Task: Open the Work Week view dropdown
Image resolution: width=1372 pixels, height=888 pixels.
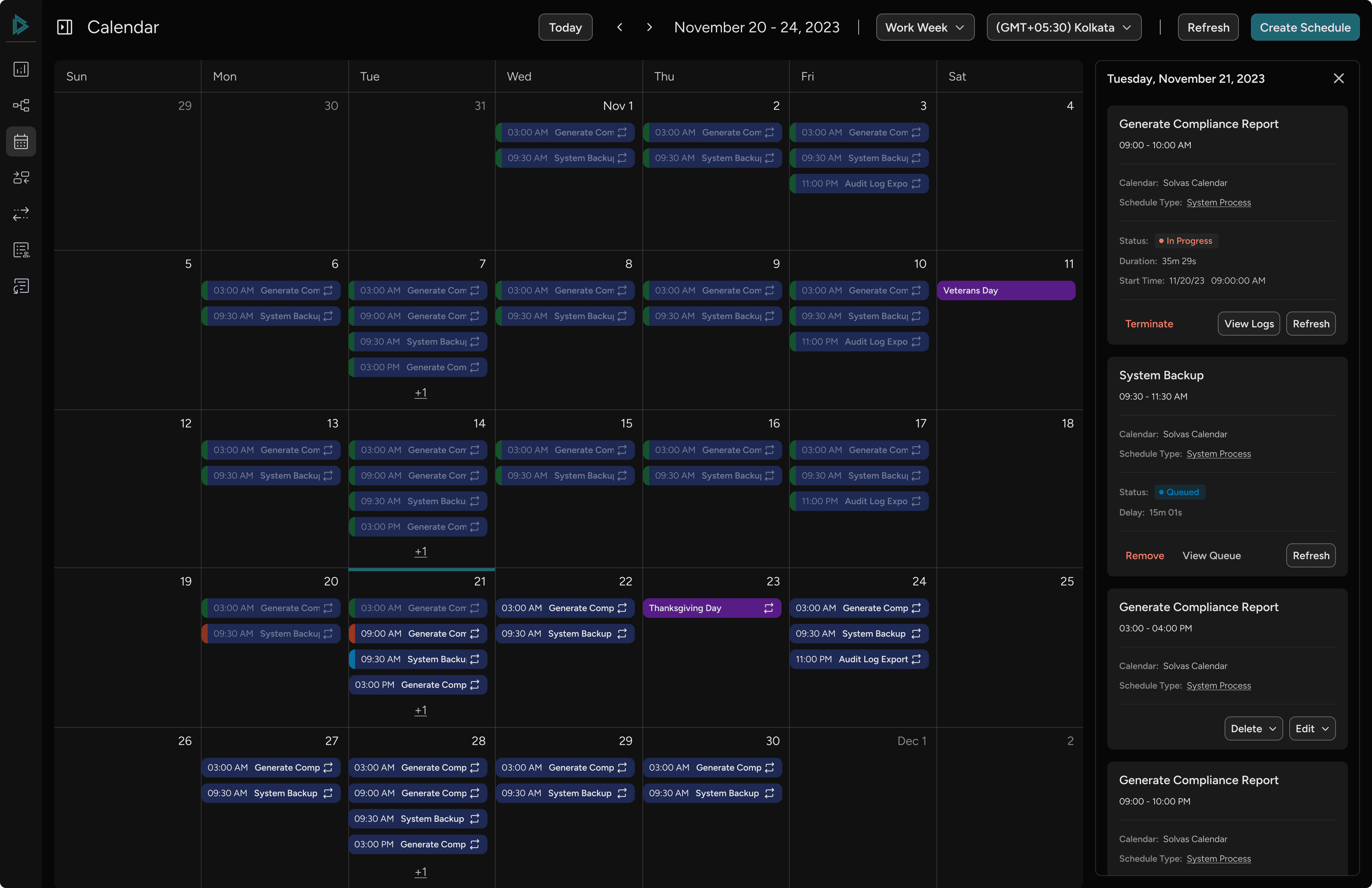Action: [x=924, y=27]
